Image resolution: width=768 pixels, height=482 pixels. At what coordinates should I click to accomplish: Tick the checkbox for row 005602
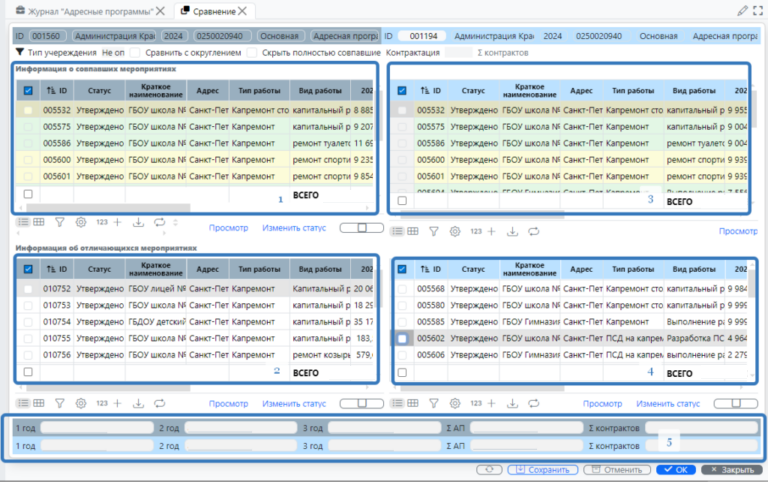(402, 338)
